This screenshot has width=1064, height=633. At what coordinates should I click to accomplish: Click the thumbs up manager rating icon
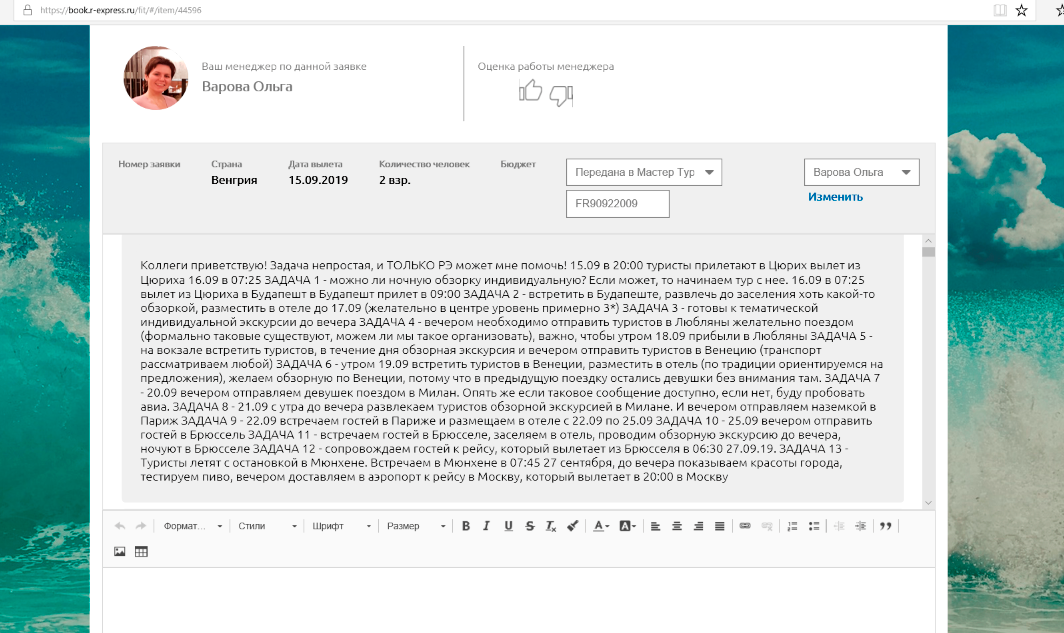pyautogui.click(x=530, y=93)
